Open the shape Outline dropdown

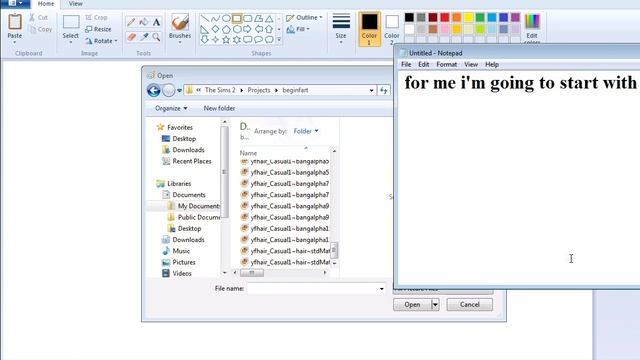pyautogui.click(x=304, y=18)
